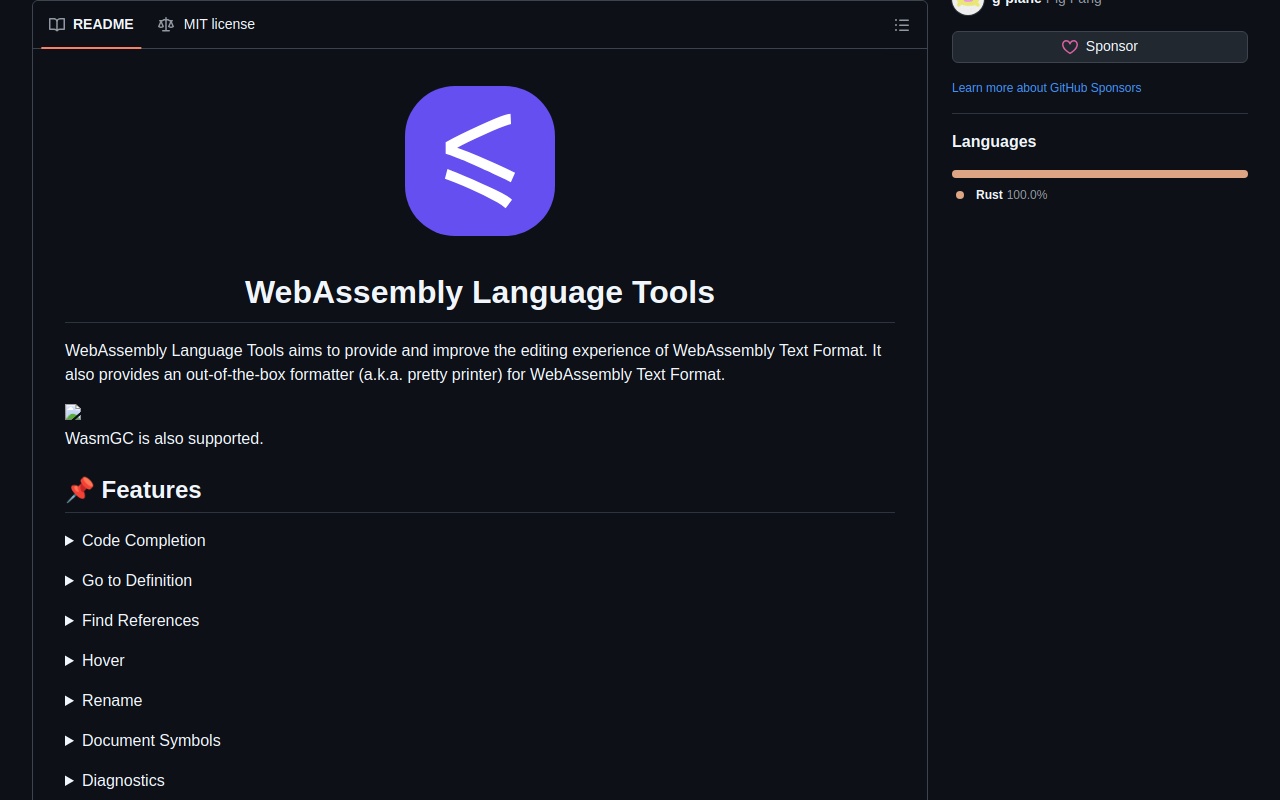This screenshot has width=1280, height=800.
Task: Click the broken image above WasmGC text
Action: click(x=73, y=412)
